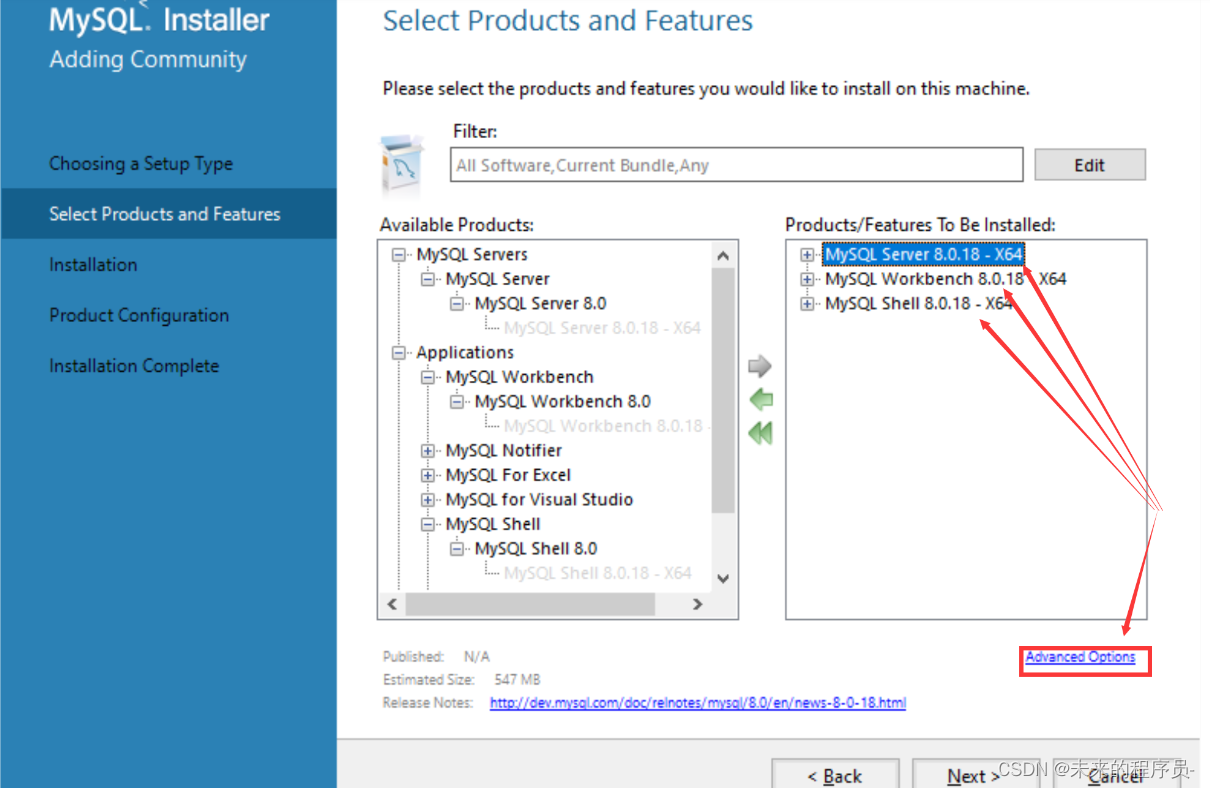Image resolution: width=1210 pixels, height=788 pixels.
Task: Select grayed MySQL Shell 8.0.18 - X64 available item
Action: click(x=598, y=573)
